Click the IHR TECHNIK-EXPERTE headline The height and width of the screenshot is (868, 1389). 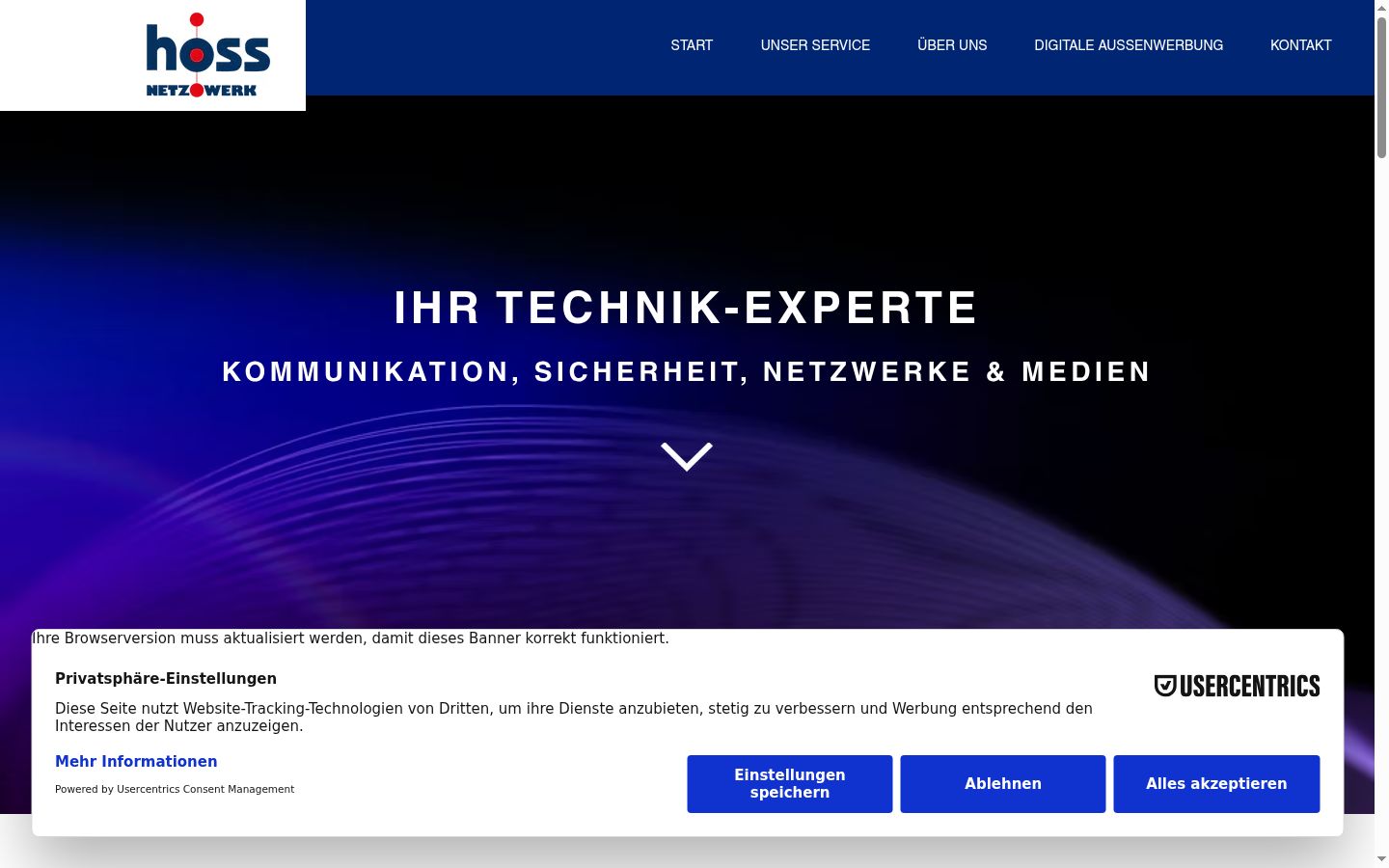click(686, 309)
